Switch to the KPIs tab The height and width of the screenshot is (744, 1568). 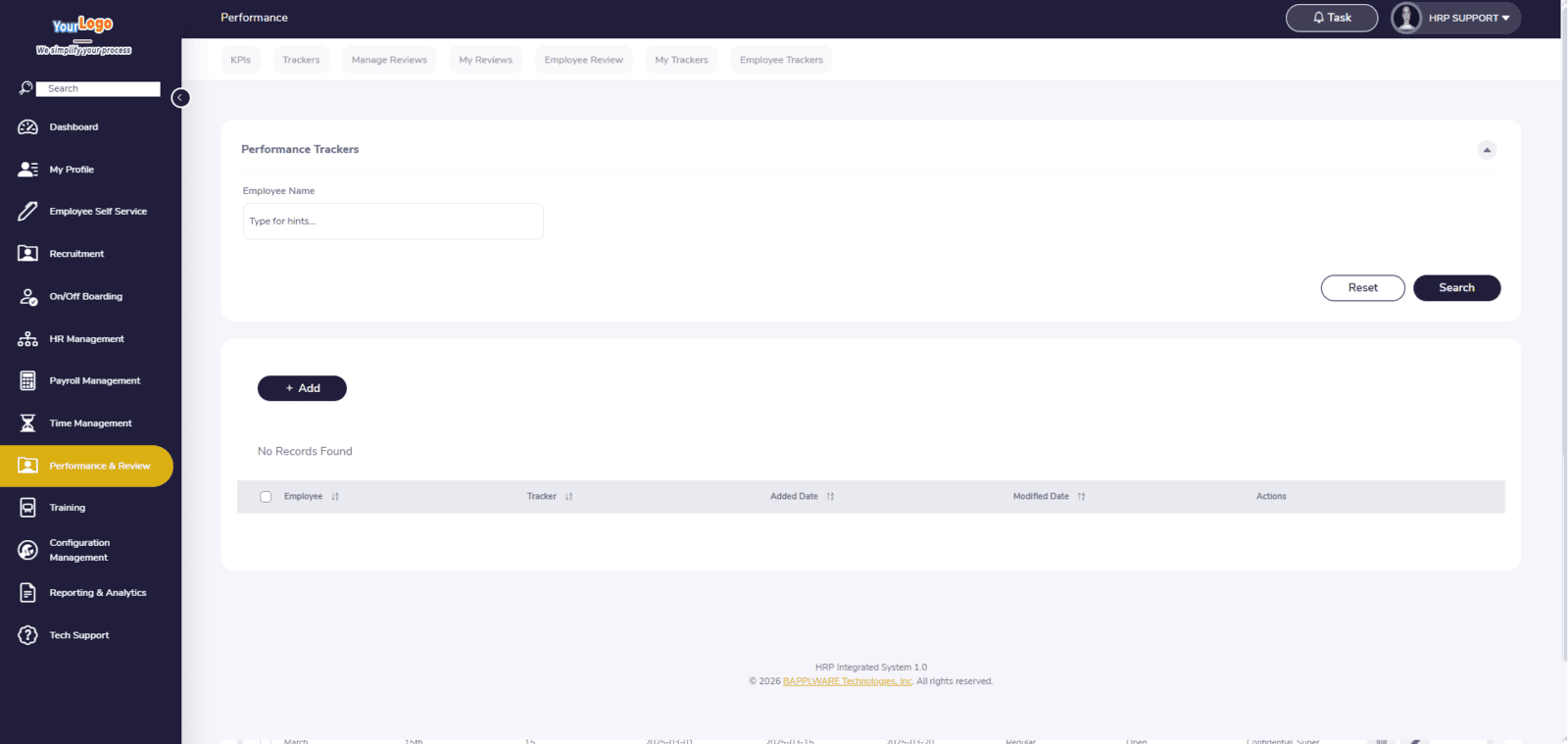pyautogui.click(x=241, y=60)
